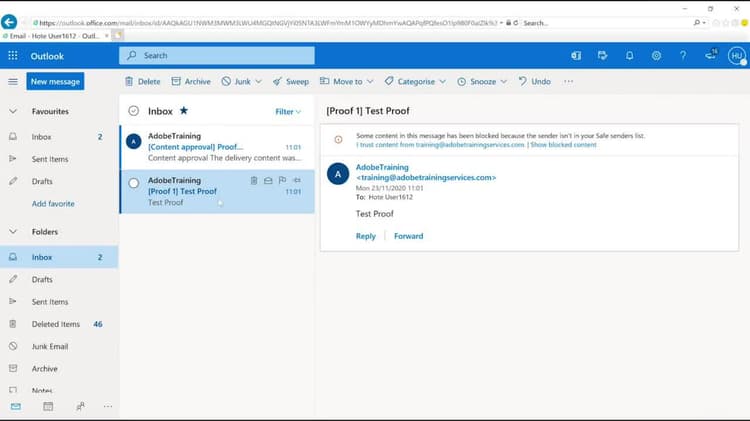This screenshot has width=750, height=421.
Task: Flag the Test Proof message
Action: [x=282, y=180]
